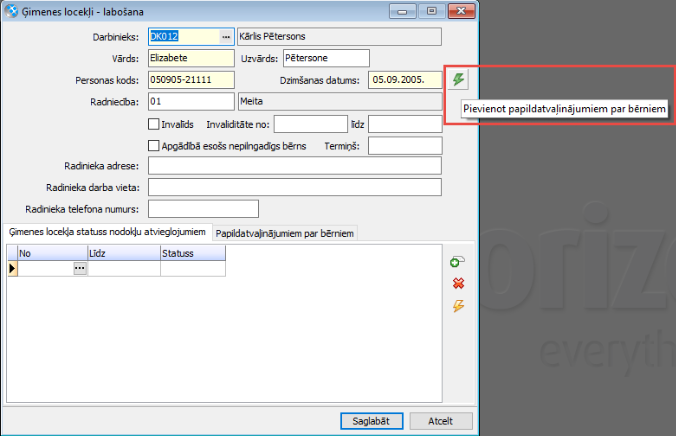Enable Apgādībā esošs nepilngadīgs bērns checkbox

tap(153, 146)
